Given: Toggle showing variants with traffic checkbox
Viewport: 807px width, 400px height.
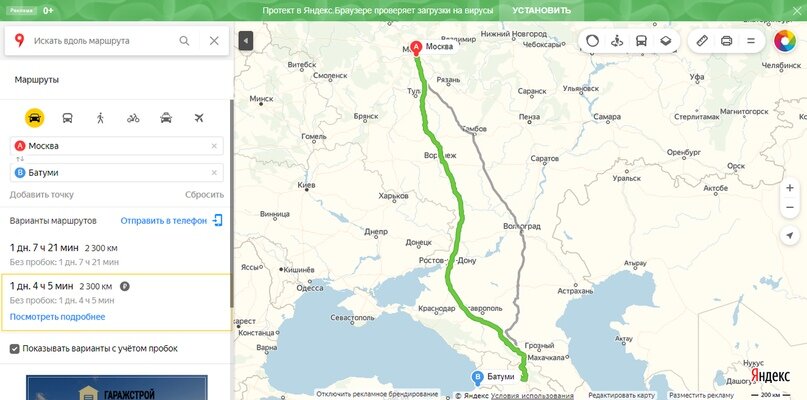Looking at the screenshot, I should coord(14,349).
